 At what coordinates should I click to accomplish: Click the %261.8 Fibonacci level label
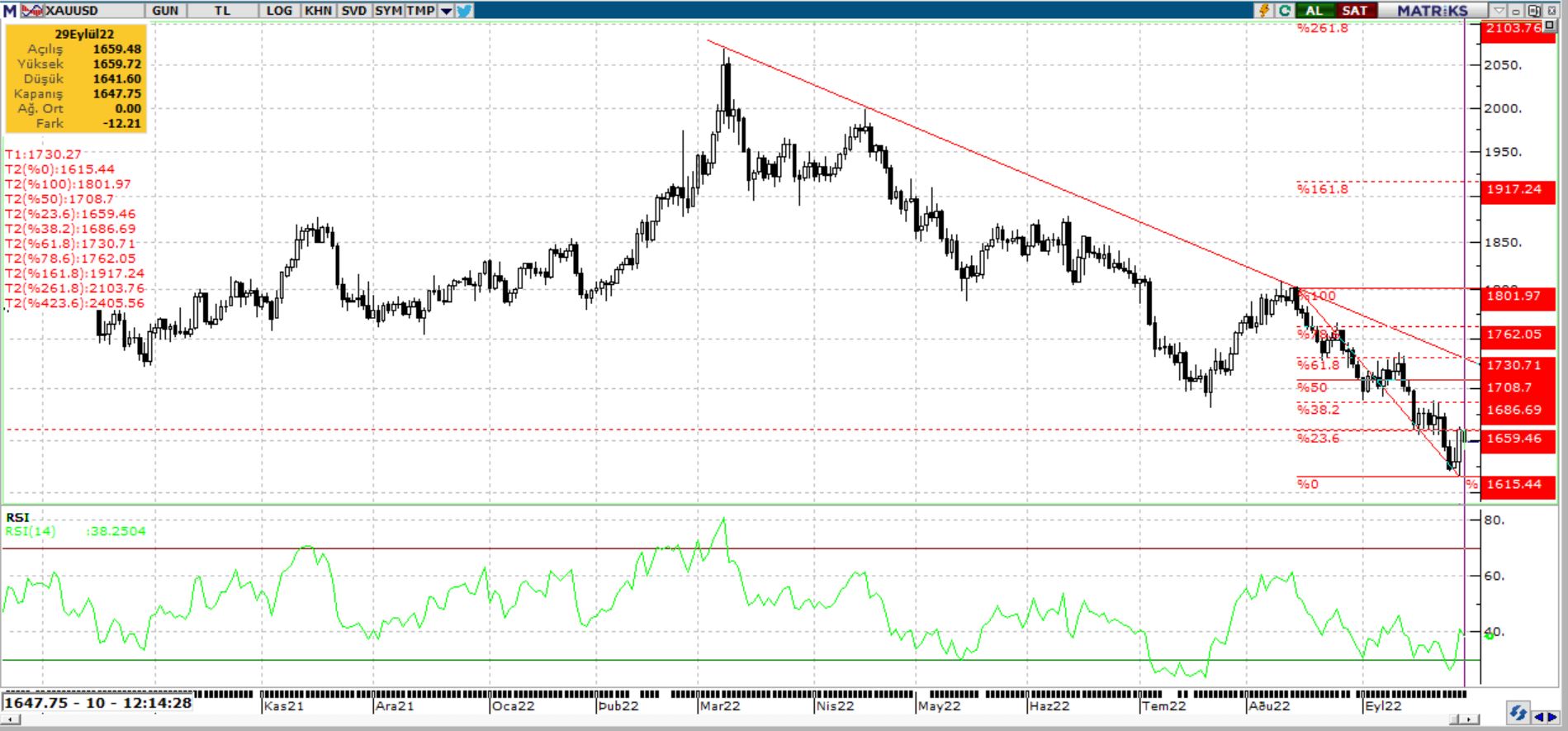pos(1322,28)
